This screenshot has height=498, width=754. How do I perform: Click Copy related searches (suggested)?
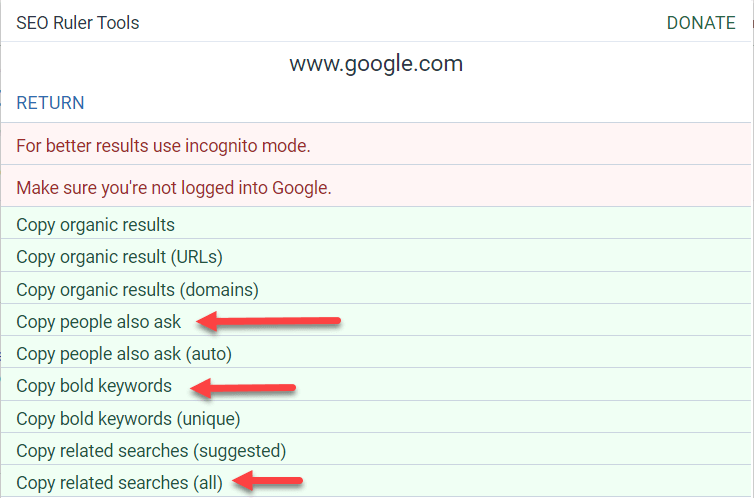coord(376,449)
